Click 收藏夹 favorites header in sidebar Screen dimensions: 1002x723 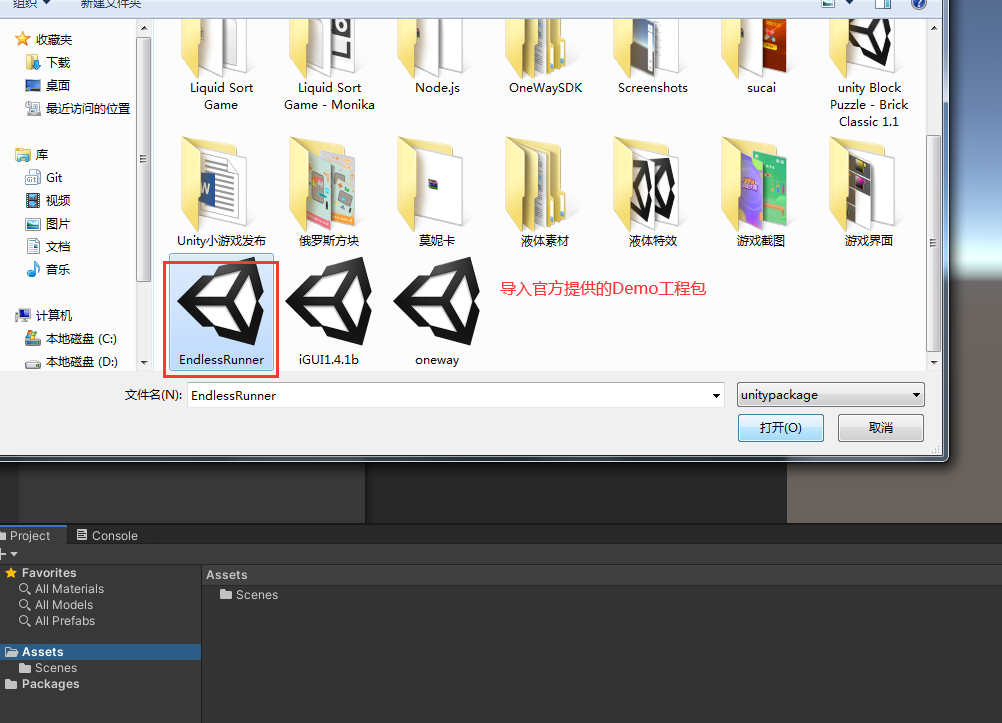tap(43, 40)
